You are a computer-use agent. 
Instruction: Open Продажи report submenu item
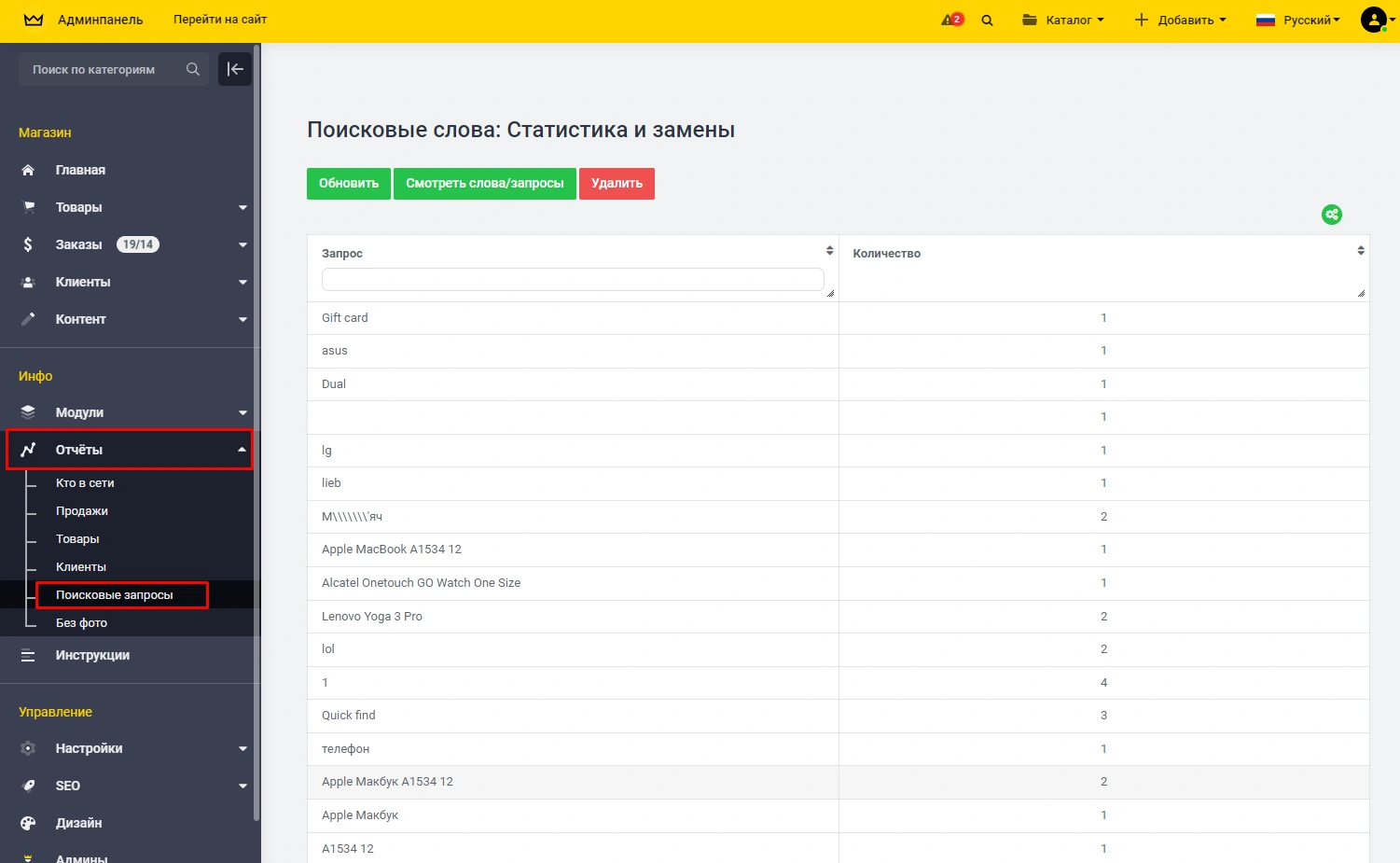[82, 511]
